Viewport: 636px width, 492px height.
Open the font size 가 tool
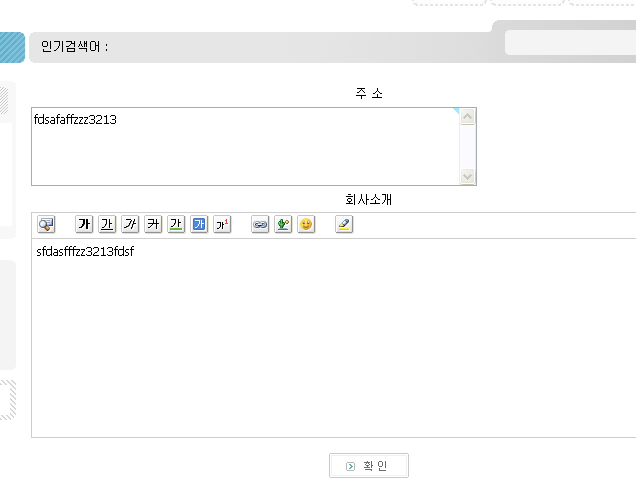(222, 224)
